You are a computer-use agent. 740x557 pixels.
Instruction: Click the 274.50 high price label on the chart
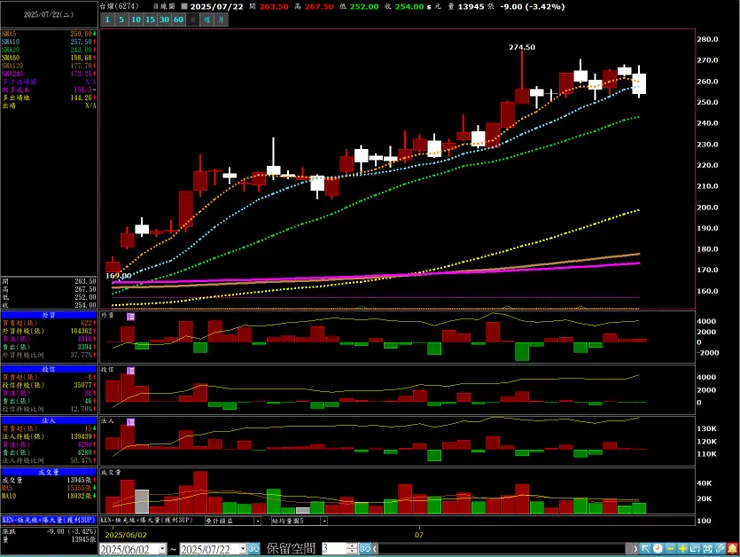522,47
